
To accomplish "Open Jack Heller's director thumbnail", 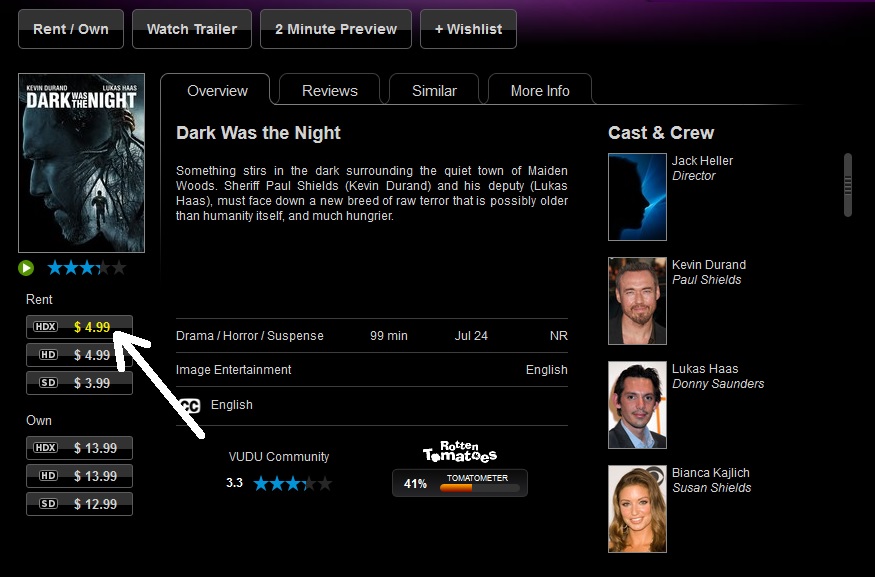I will [x=637, y=197].
